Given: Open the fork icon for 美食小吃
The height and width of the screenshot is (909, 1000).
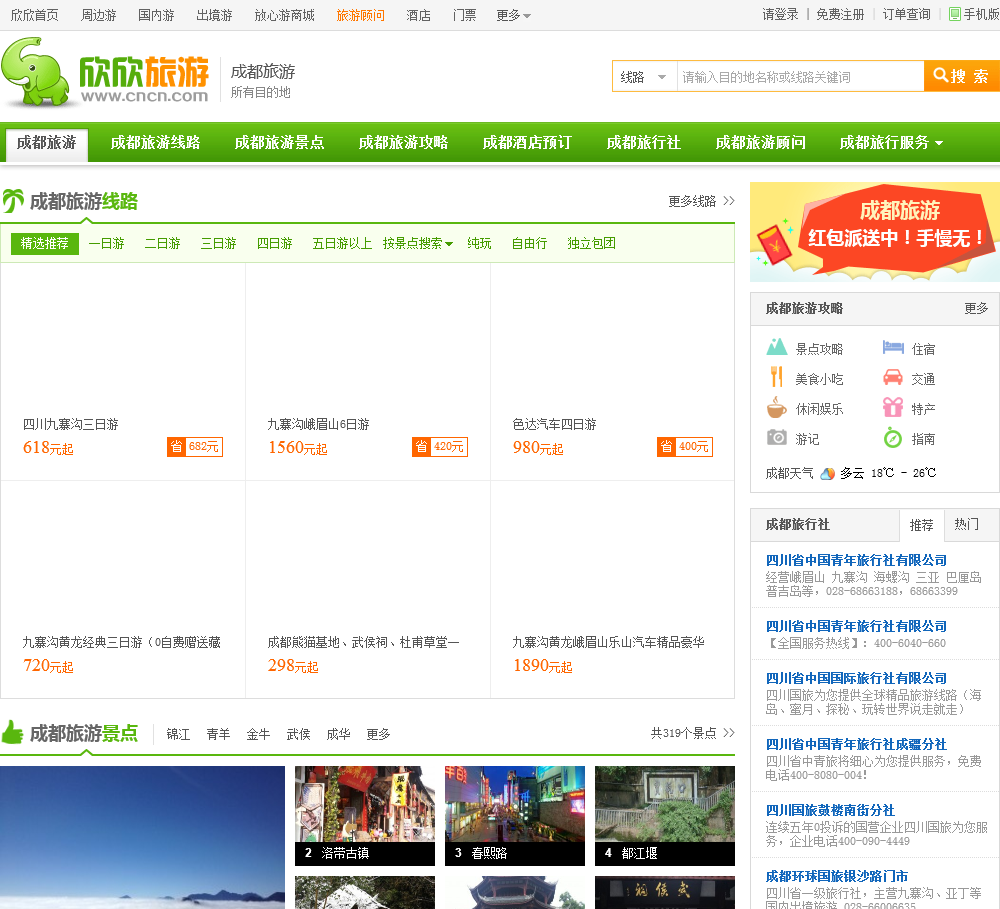Looking at the screenshot, I should [x=776, y=378].
